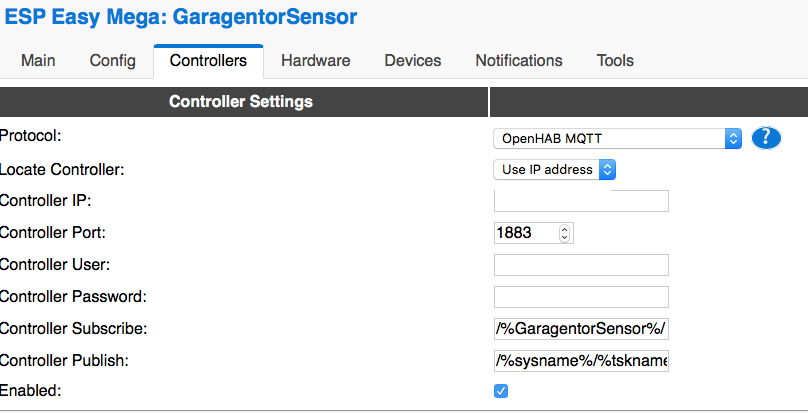Open the Devices tab
This screenshot has width=808, height=413.
[x=412, y=61]
